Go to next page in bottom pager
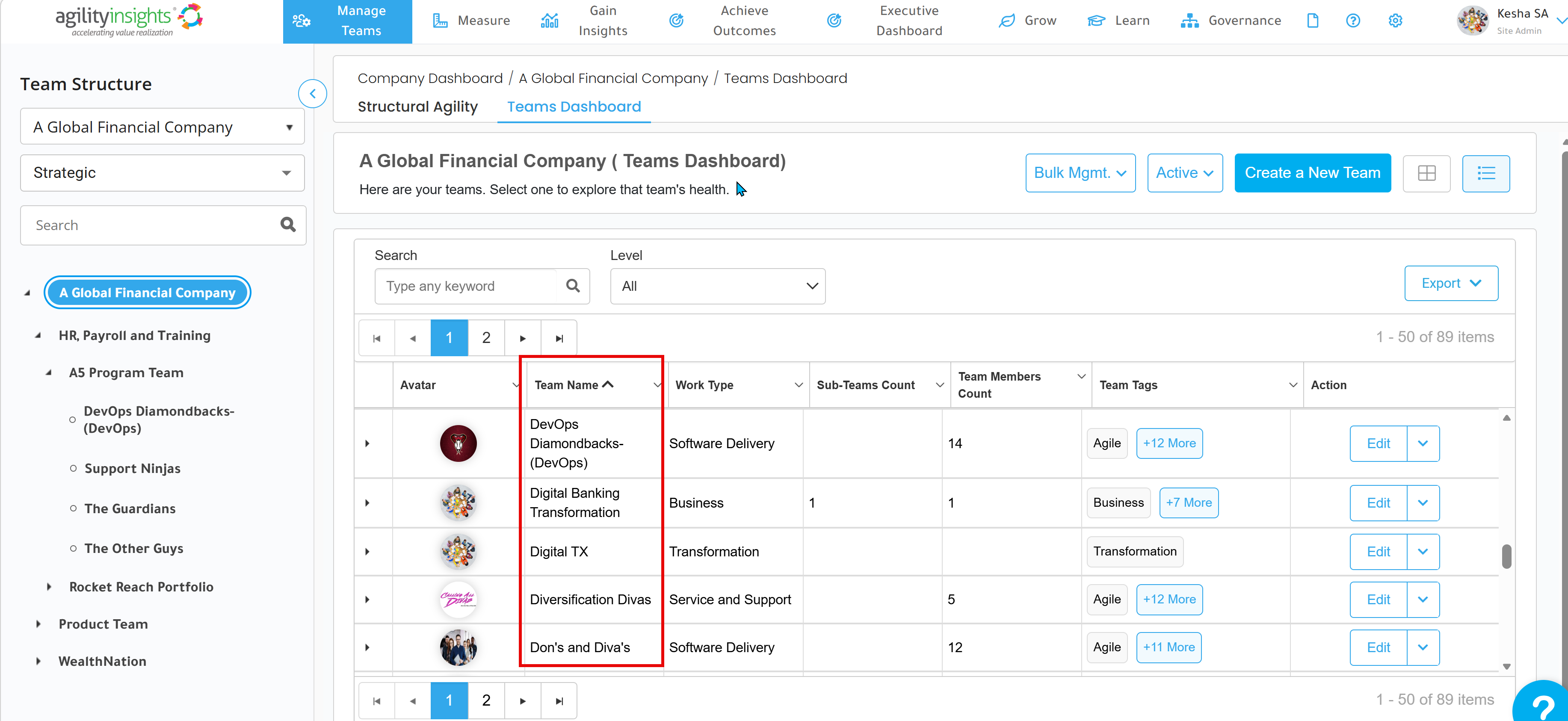This screenshot has height=721, width=1568. point(522,700)
